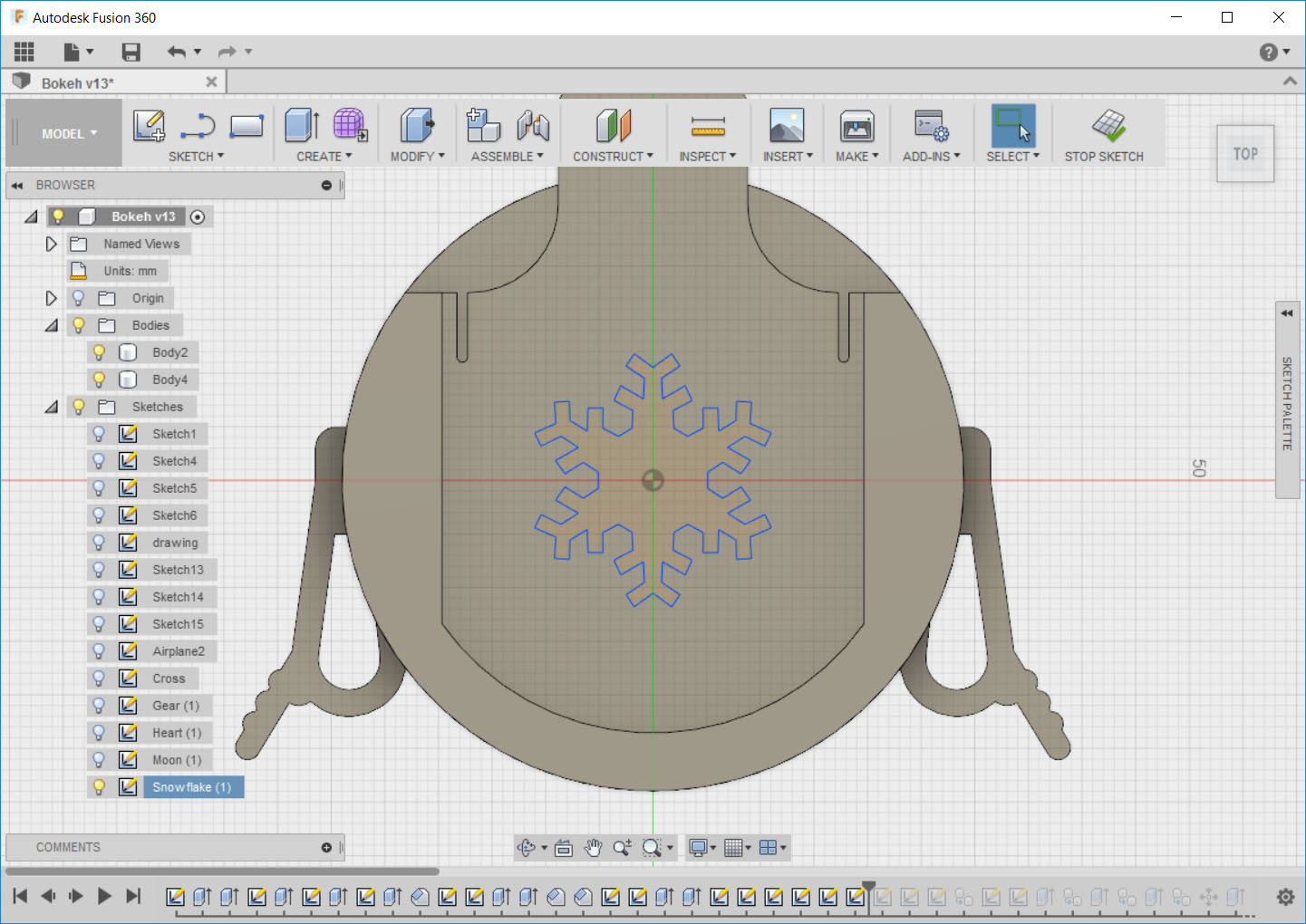This screenshot has width=1306, height=924.
Task: Click the Save disk icon
Action: click(131, 52)
